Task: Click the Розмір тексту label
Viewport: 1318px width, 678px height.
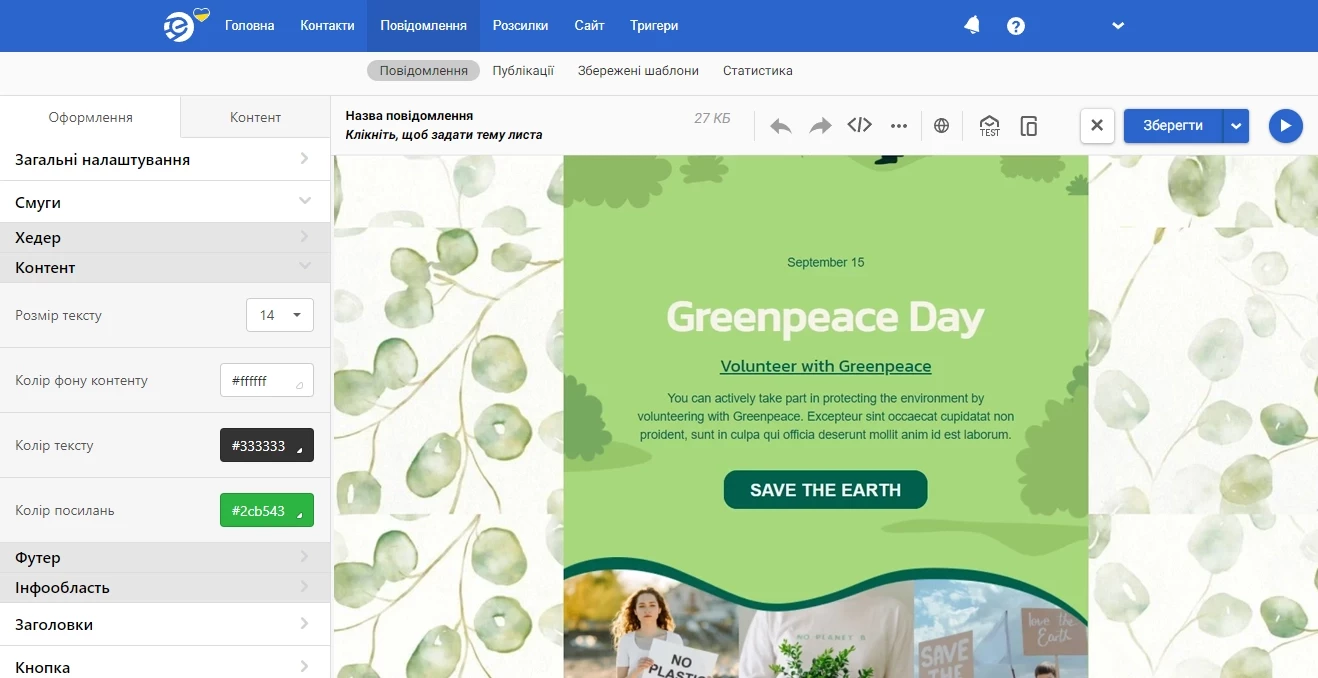Action: (x=59, y=316)
